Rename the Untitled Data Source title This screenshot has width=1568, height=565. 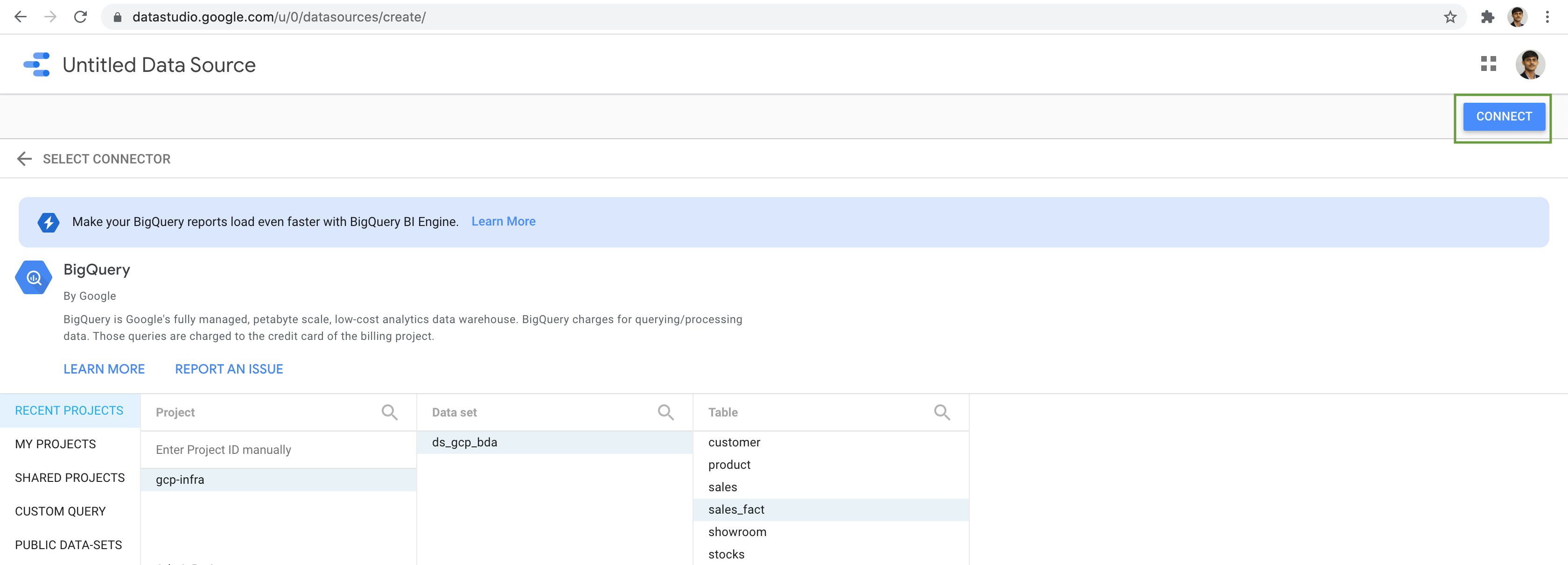point(159,64)
